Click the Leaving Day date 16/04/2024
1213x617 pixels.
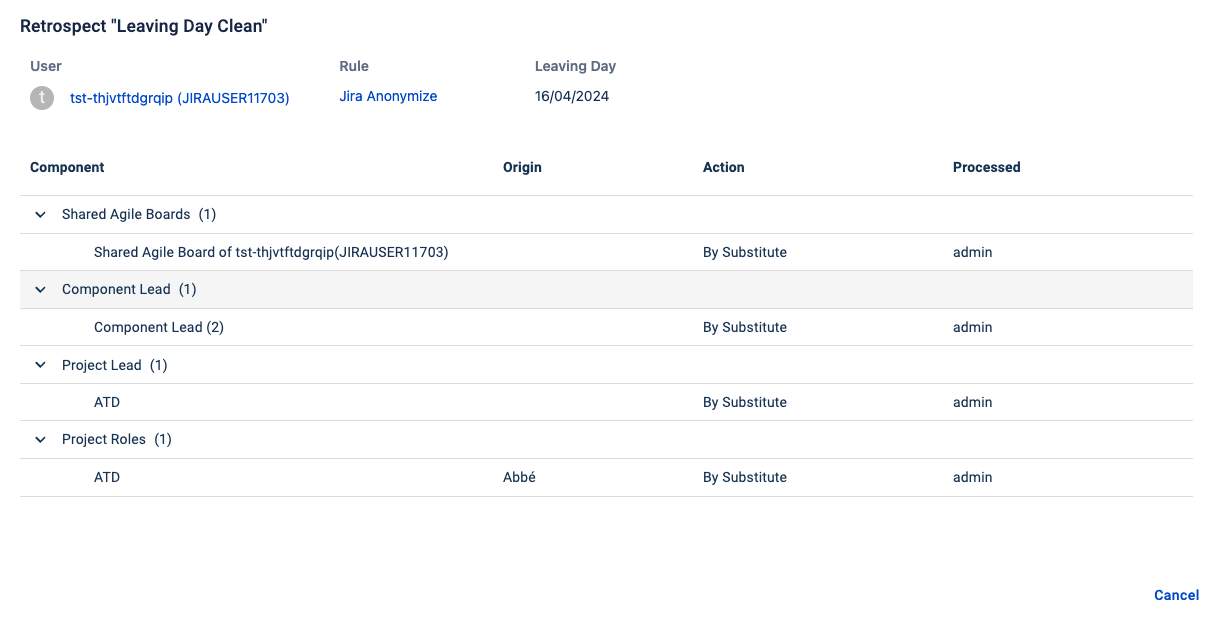tap(572, 97)
